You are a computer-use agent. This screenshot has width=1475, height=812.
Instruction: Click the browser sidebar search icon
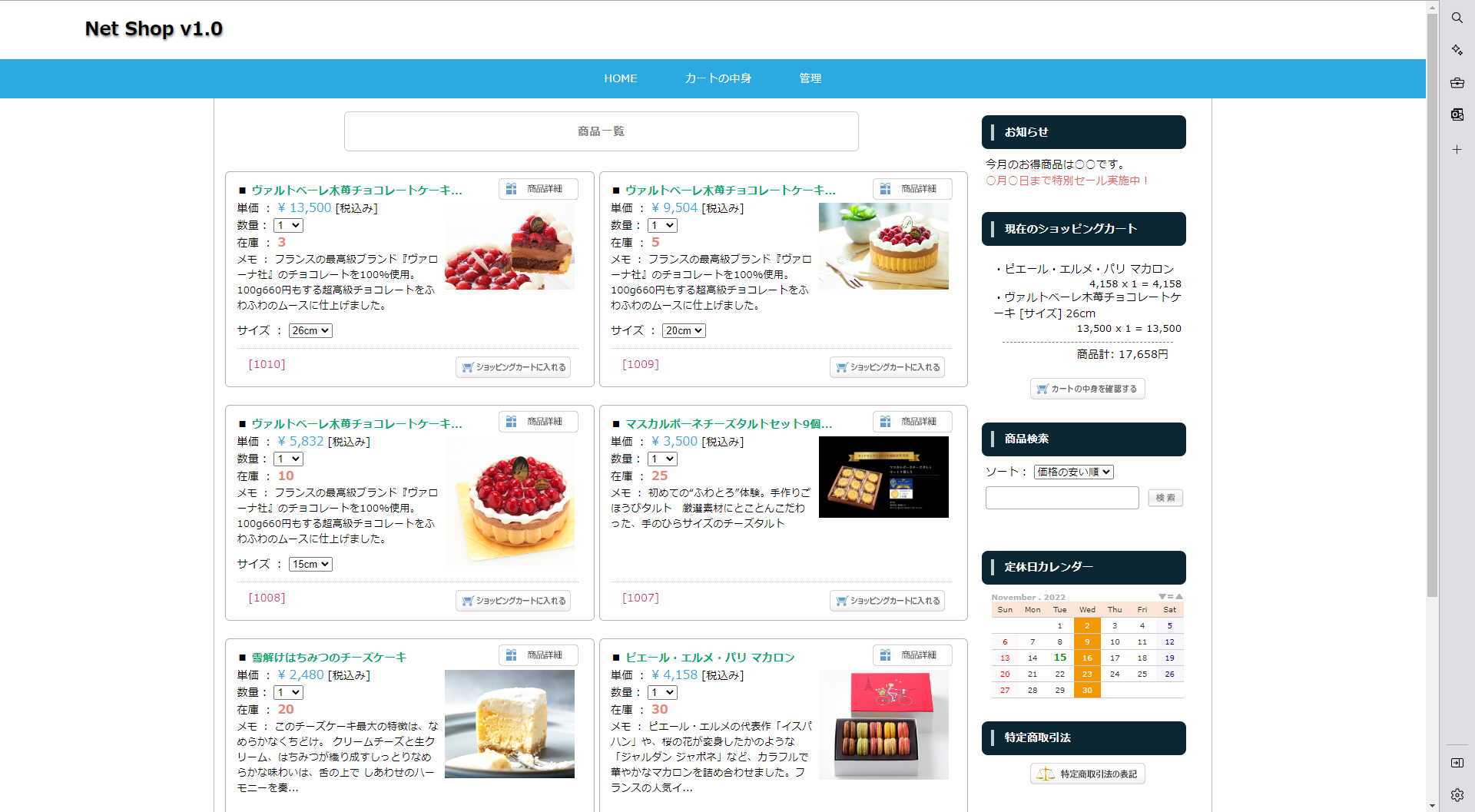(x=1457, y=18)
